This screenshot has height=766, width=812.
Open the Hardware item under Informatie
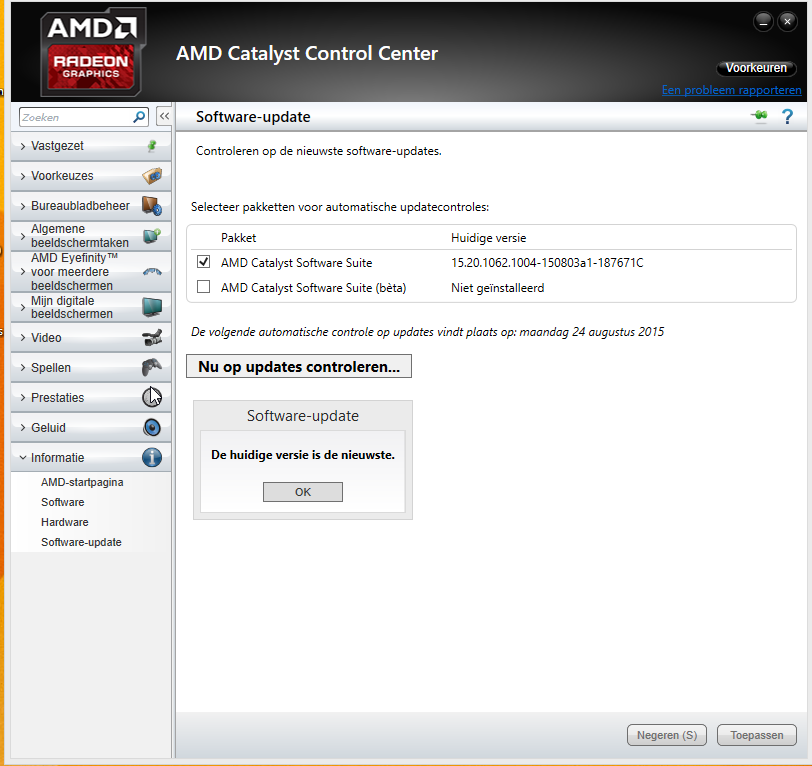pyautogui.click(x=65, y=522)
